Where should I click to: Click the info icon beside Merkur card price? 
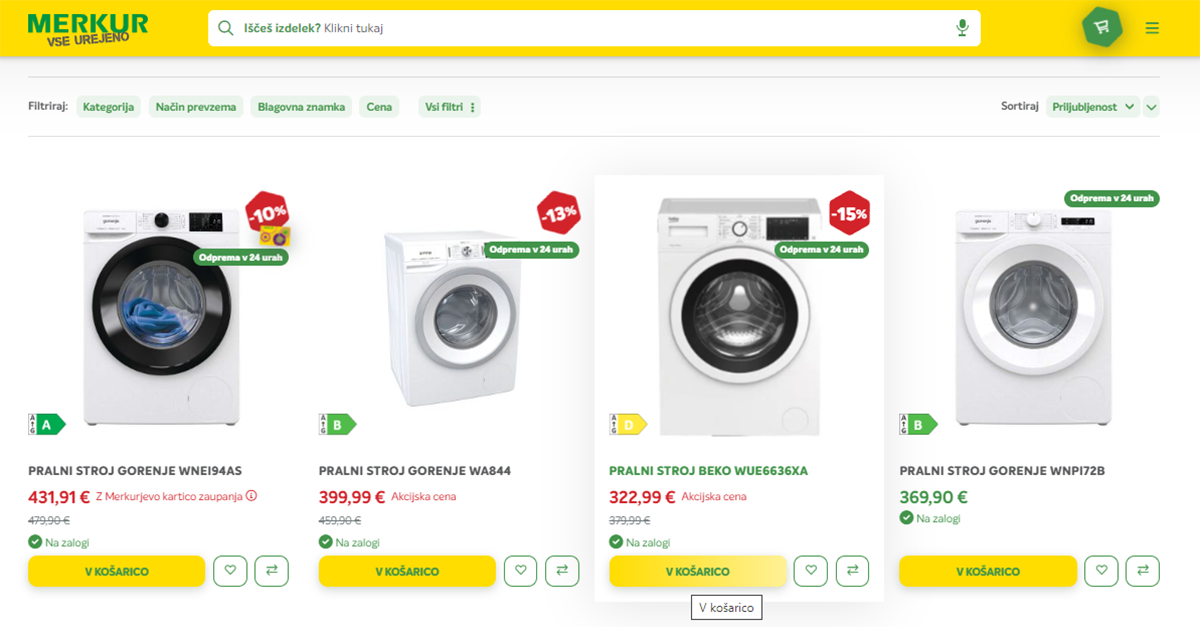(x=252, y=495)
